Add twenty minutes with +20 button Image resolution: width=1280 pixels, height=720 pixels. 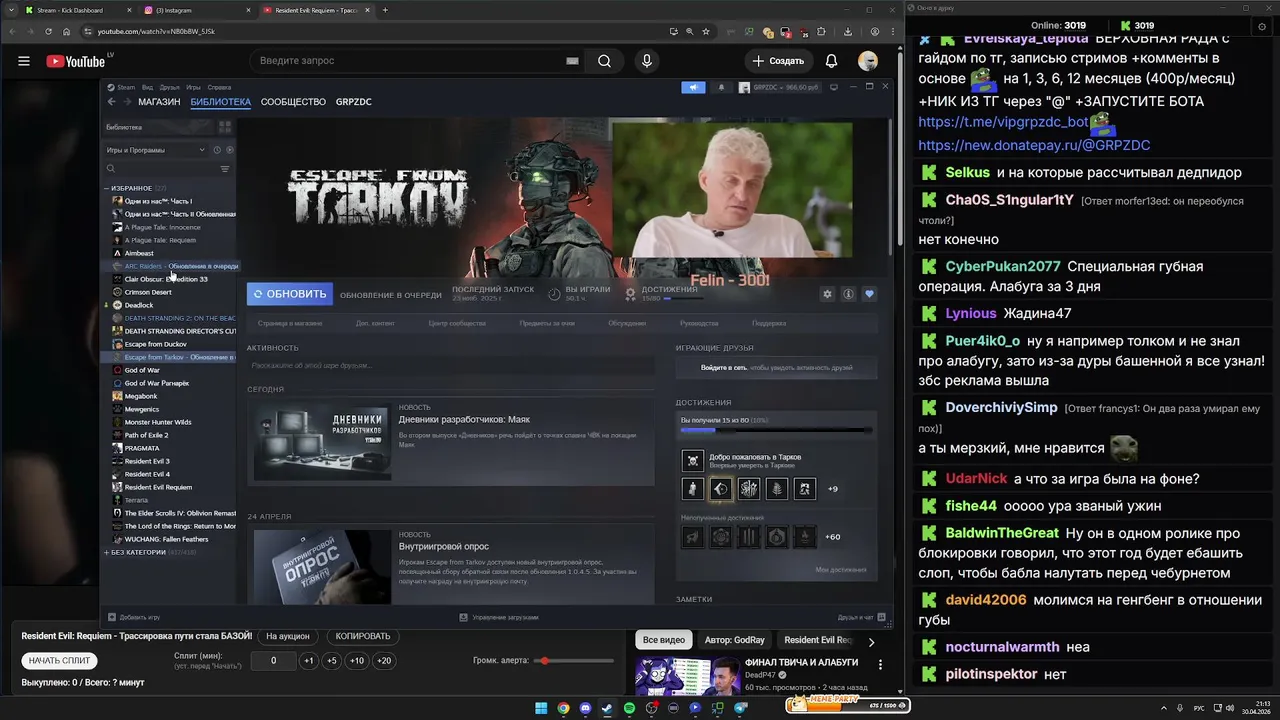tap(383, 661)
